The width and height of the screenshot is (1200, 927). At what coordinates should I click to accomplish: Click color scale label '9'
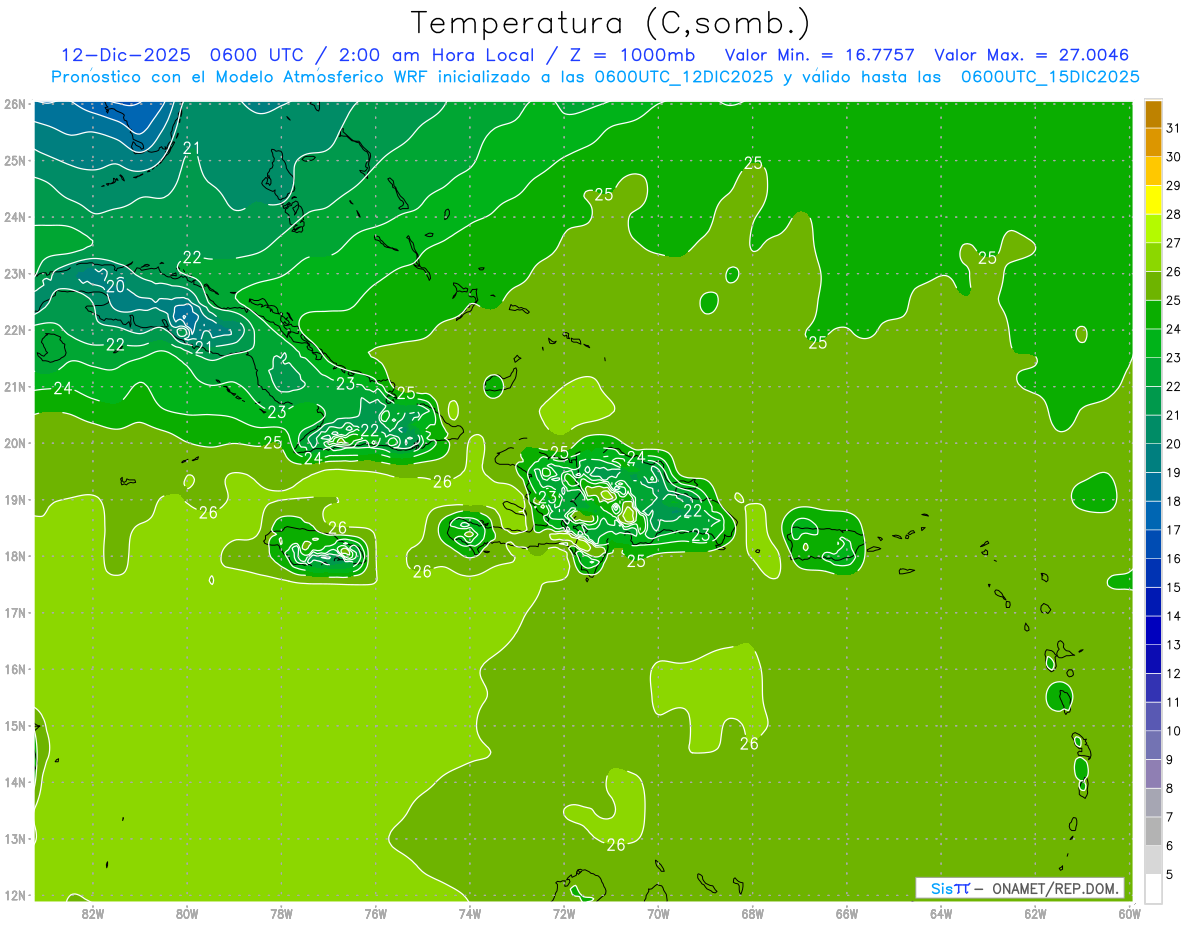pos(1170,760)
